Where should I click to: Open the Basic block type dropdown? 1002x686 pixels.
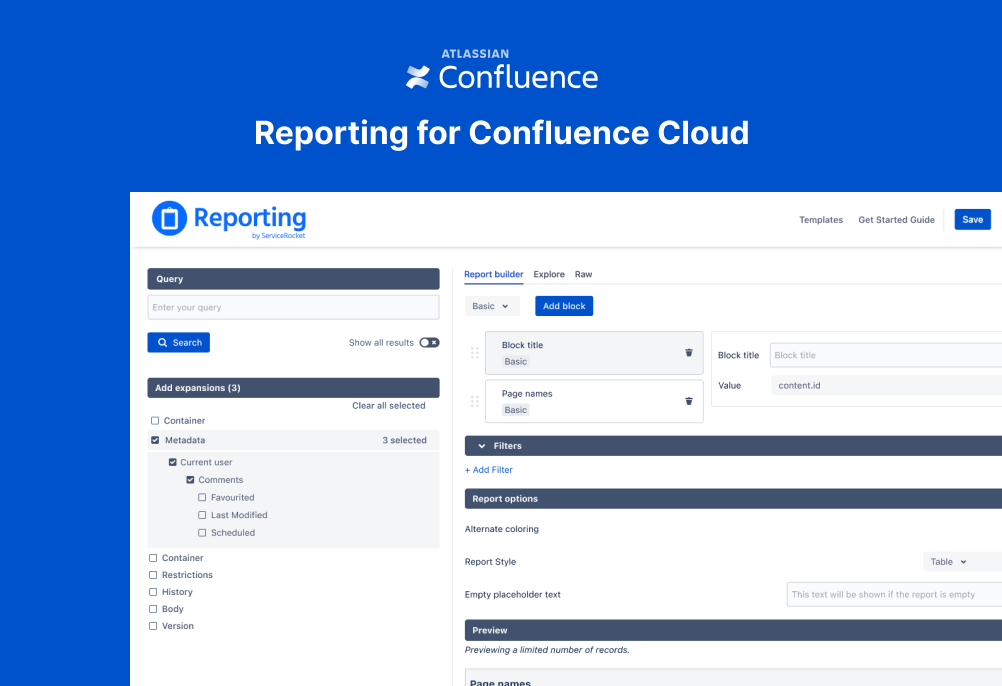coord(491,306)
